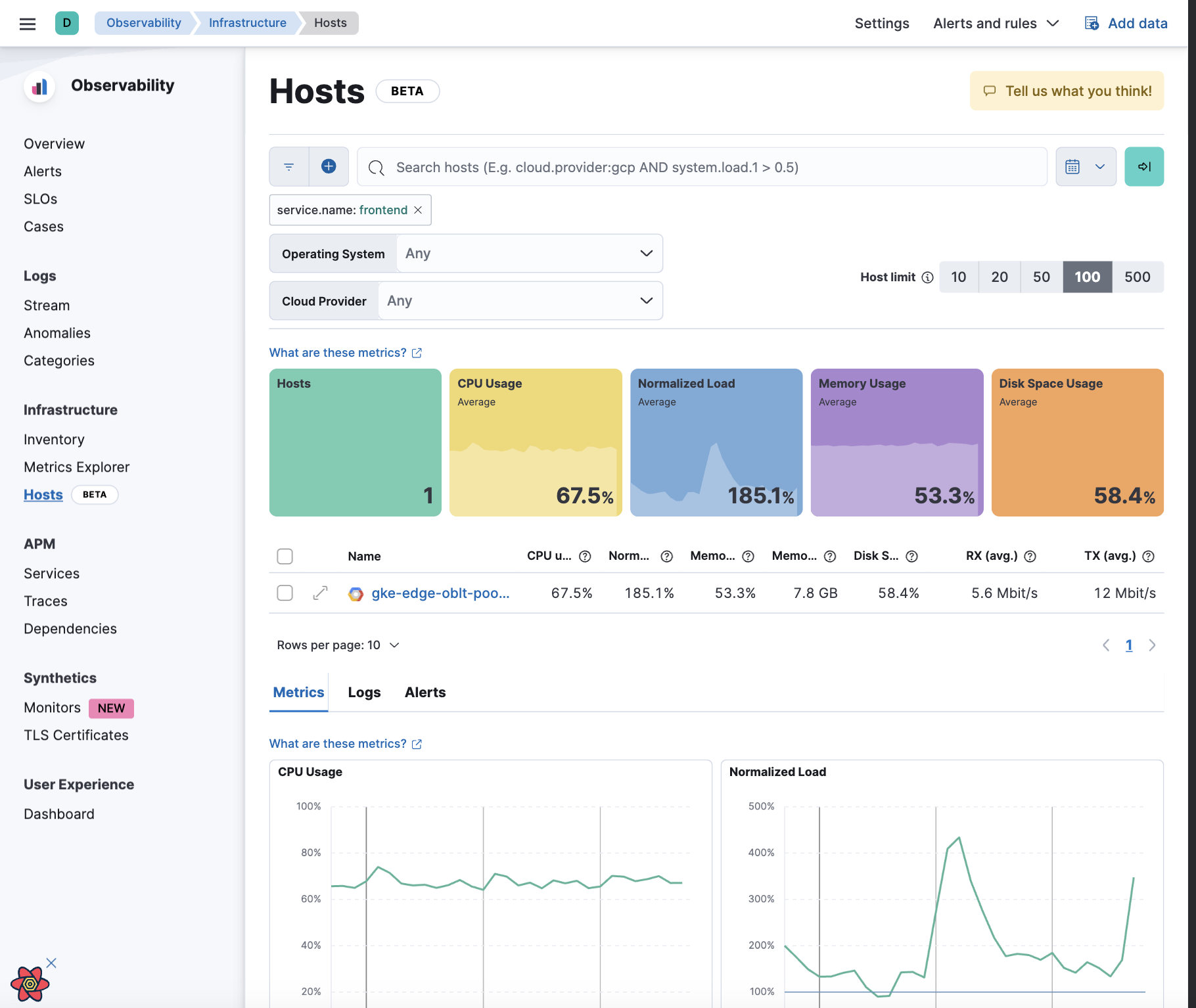Viewport: 1196px width, 1008px height.
Task: Click the Disk Space Usage orange tile
Action: click(x=1078, y=442)
